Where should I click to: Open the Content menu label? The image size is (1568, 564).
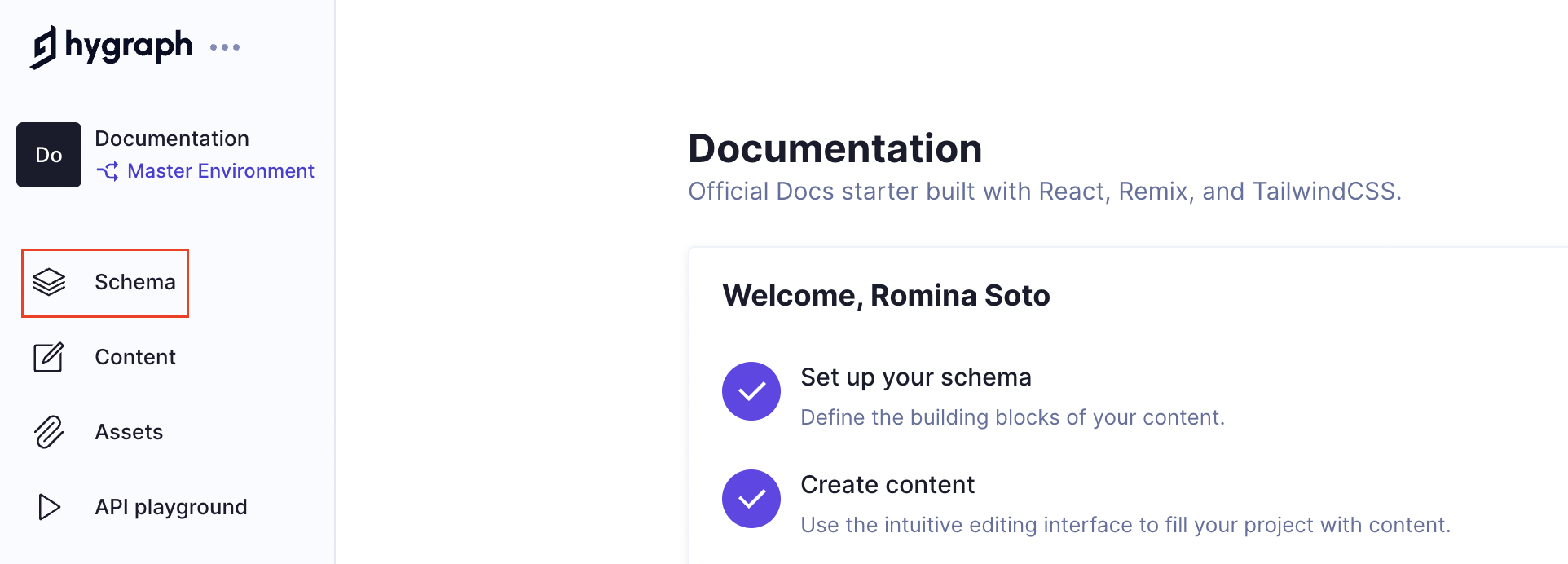tap(135, 357)
